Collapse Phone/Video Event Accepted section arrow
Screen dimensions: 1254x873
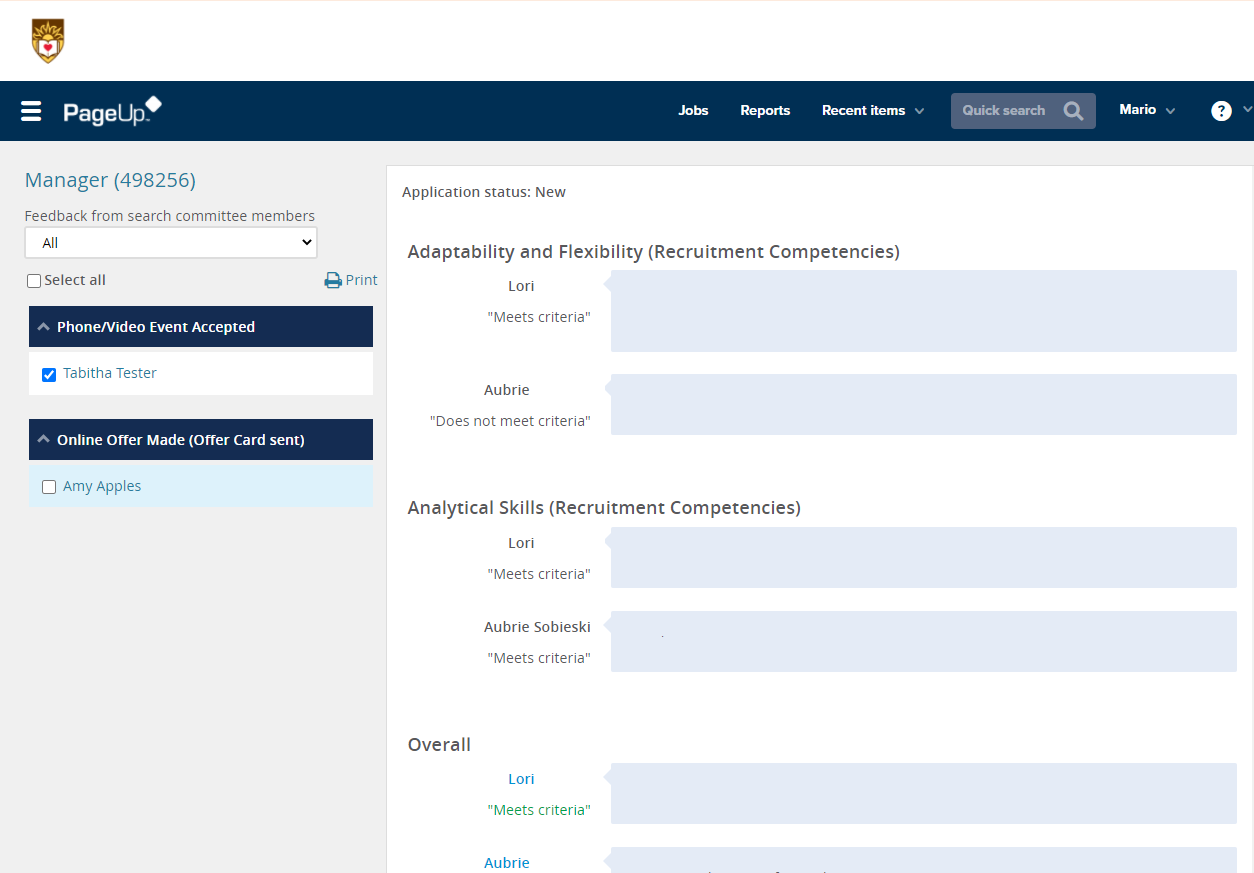tap(44, 327)
